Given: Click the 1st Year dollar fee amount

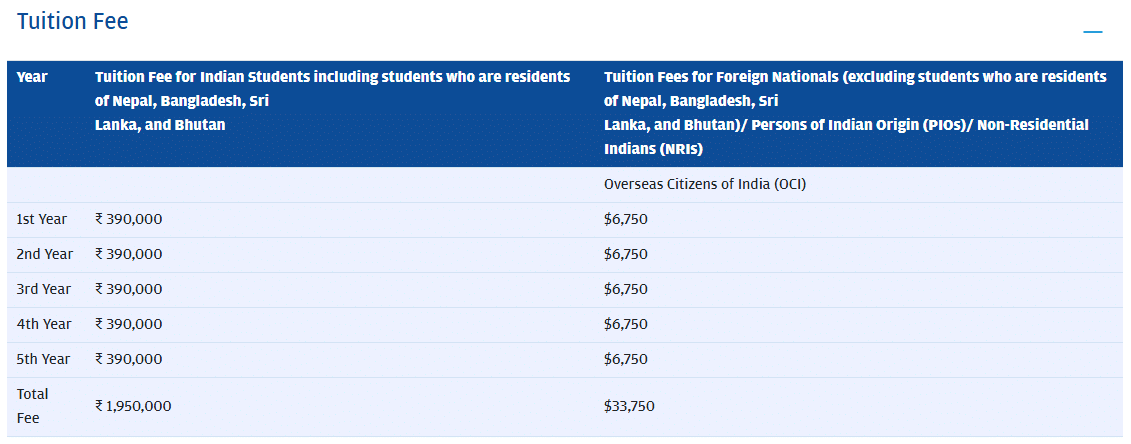Looking at the screenshot, I should pos(626,219).
